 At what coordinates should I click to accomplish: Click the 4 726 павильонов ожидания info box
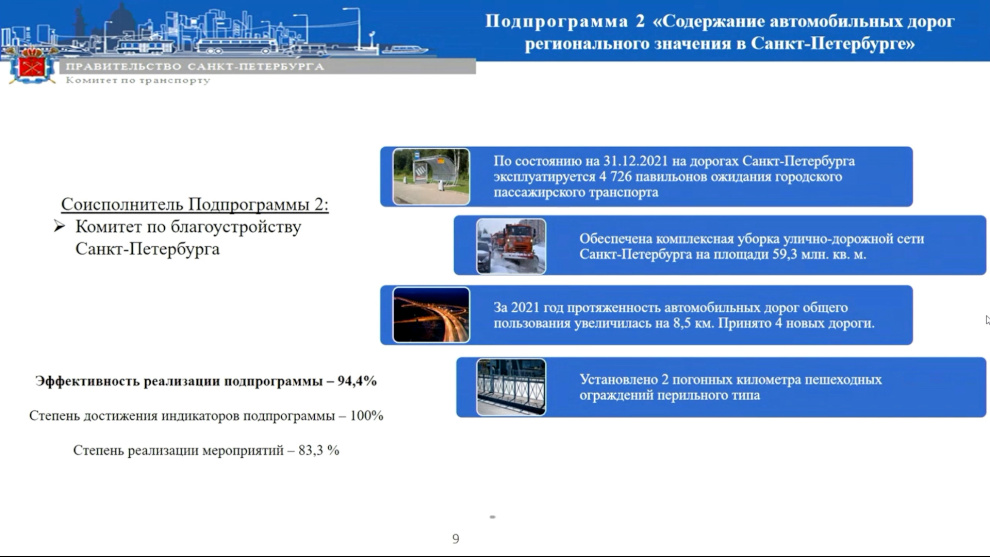pos(647,177)
